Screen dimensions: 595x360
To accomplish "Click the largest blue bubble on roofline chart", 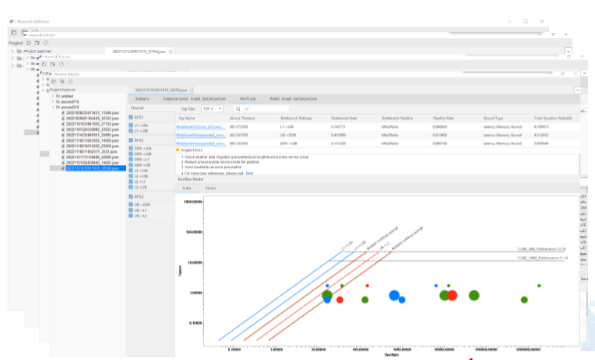I will (x=394, y=295).
